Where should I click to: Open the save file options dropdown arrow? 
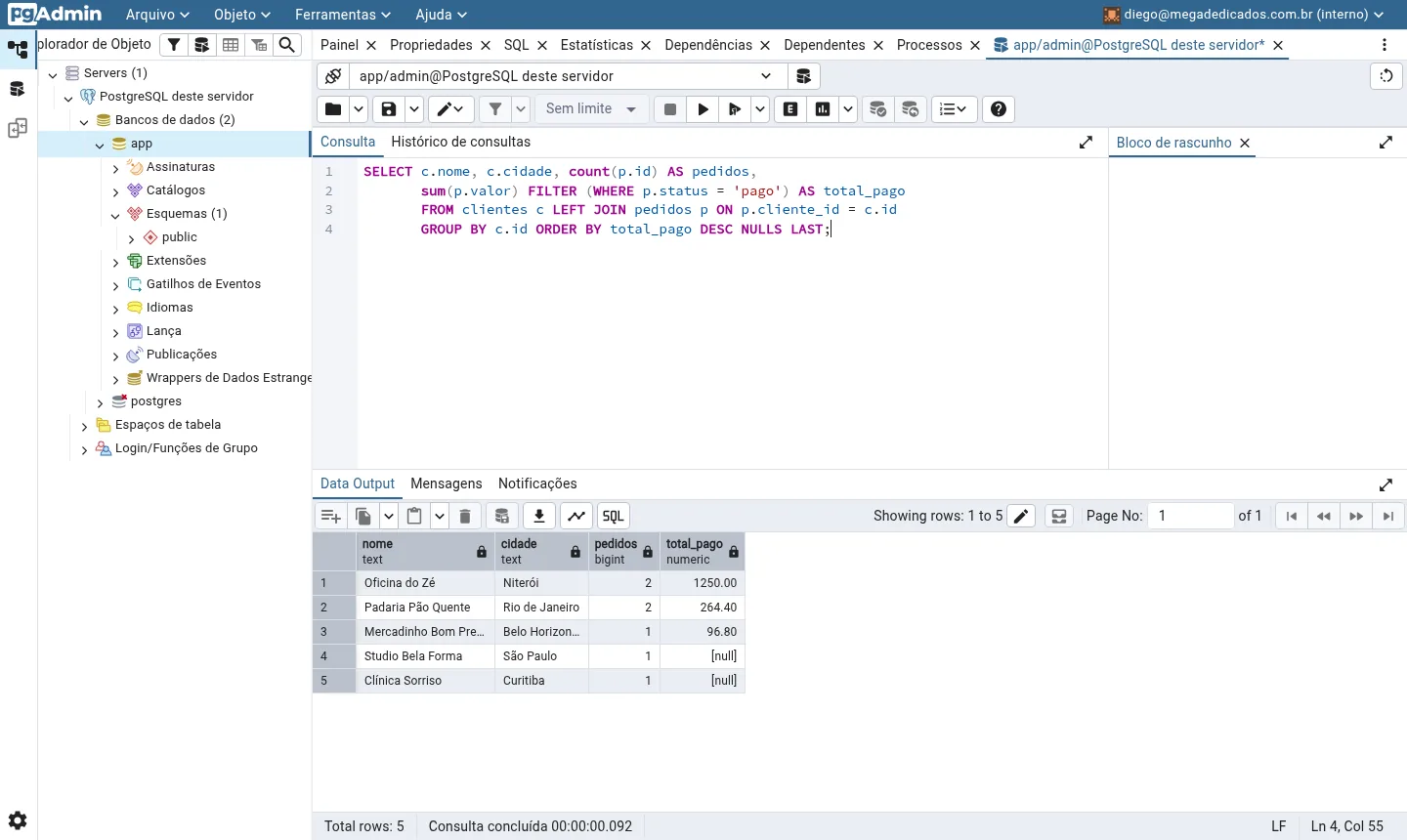tap(414, 109)
